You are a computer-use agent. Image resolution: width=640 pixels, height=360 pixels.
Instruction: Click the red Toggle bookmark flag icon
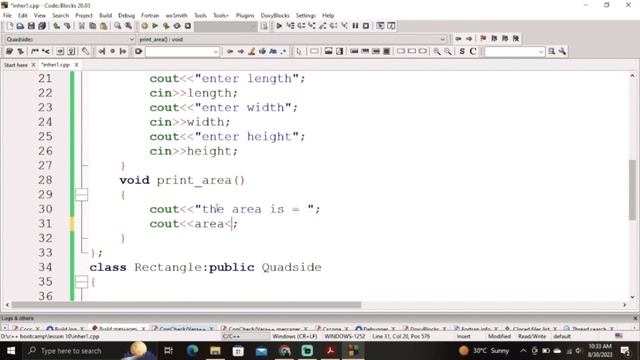[x=483, y=38]
